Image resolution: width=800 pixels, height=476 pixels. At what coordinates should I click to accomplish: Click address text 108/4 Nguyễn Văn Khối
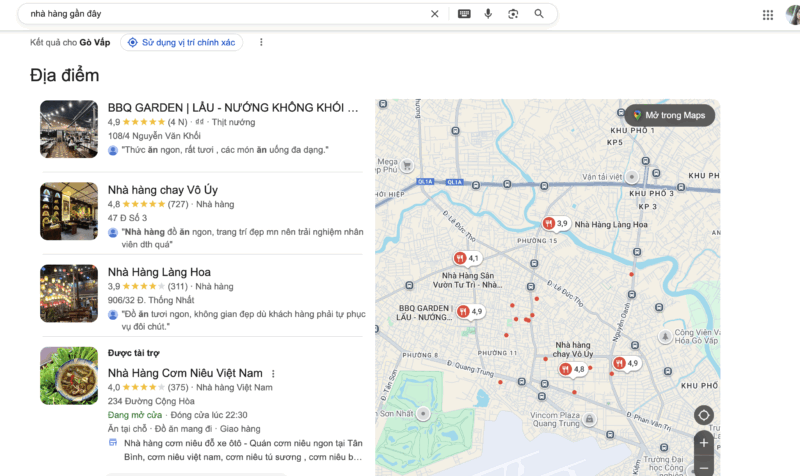(154, 136)
